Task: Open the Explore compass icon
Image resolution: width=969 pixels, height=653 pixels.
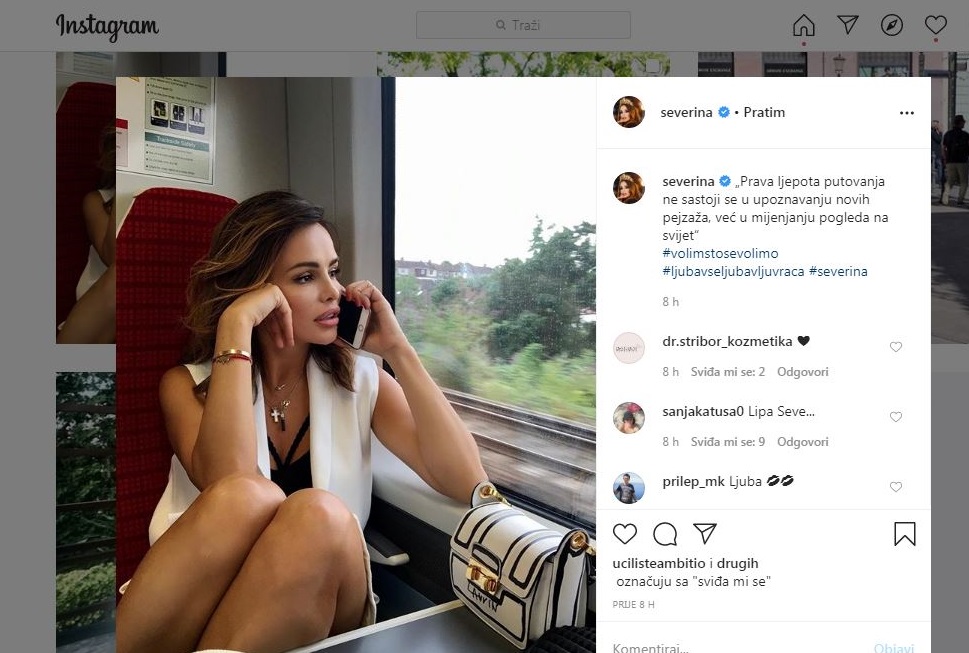Action: tap(892, 25)
